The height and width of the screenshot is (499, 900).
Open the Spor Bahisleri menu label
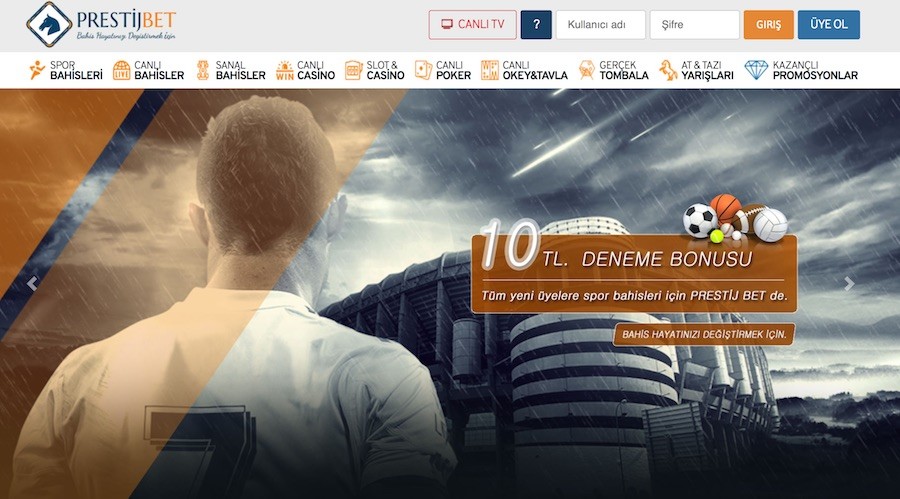click(76, 70)
